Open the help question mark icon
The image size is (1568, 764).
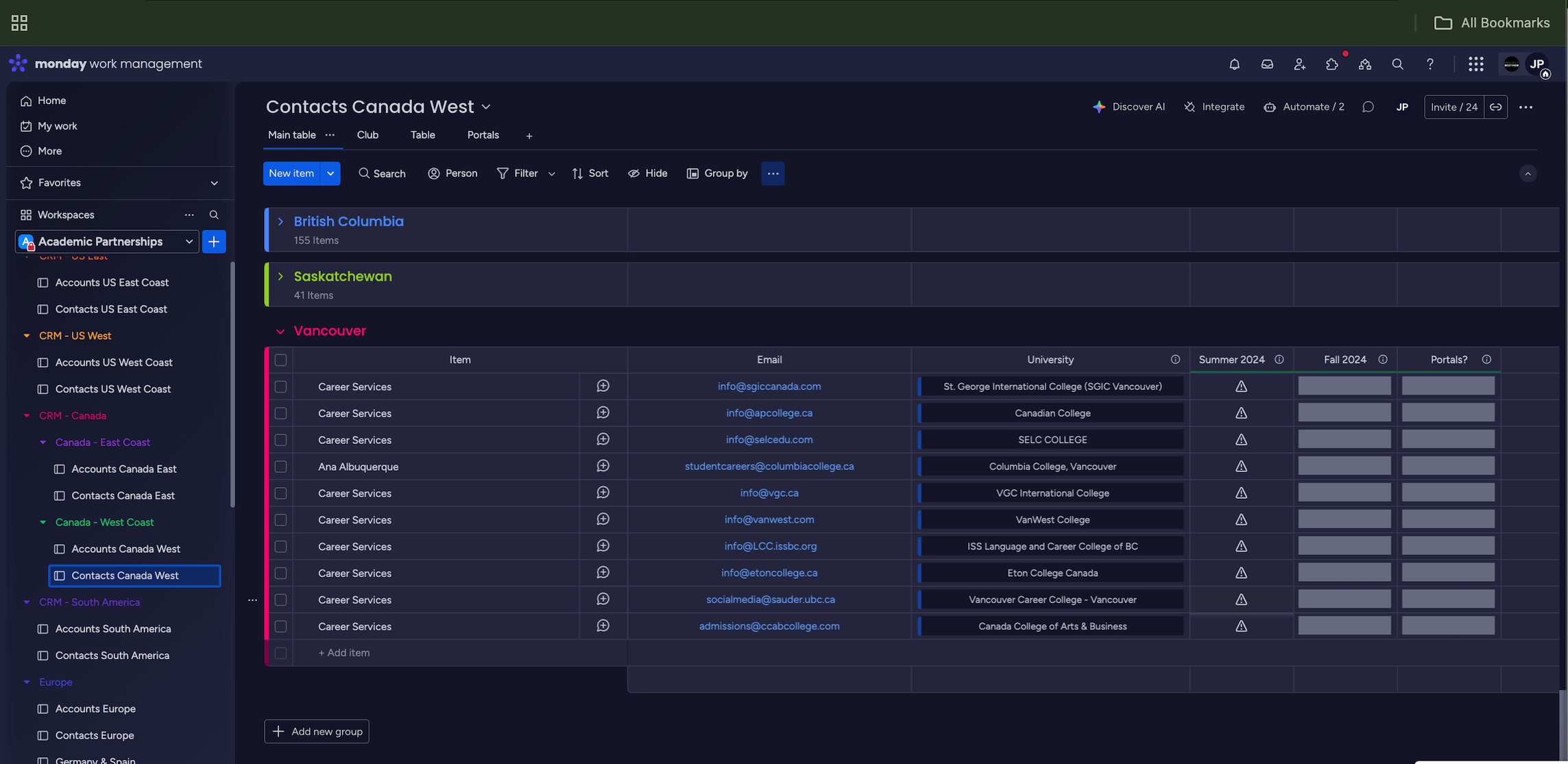(1430, 64)
